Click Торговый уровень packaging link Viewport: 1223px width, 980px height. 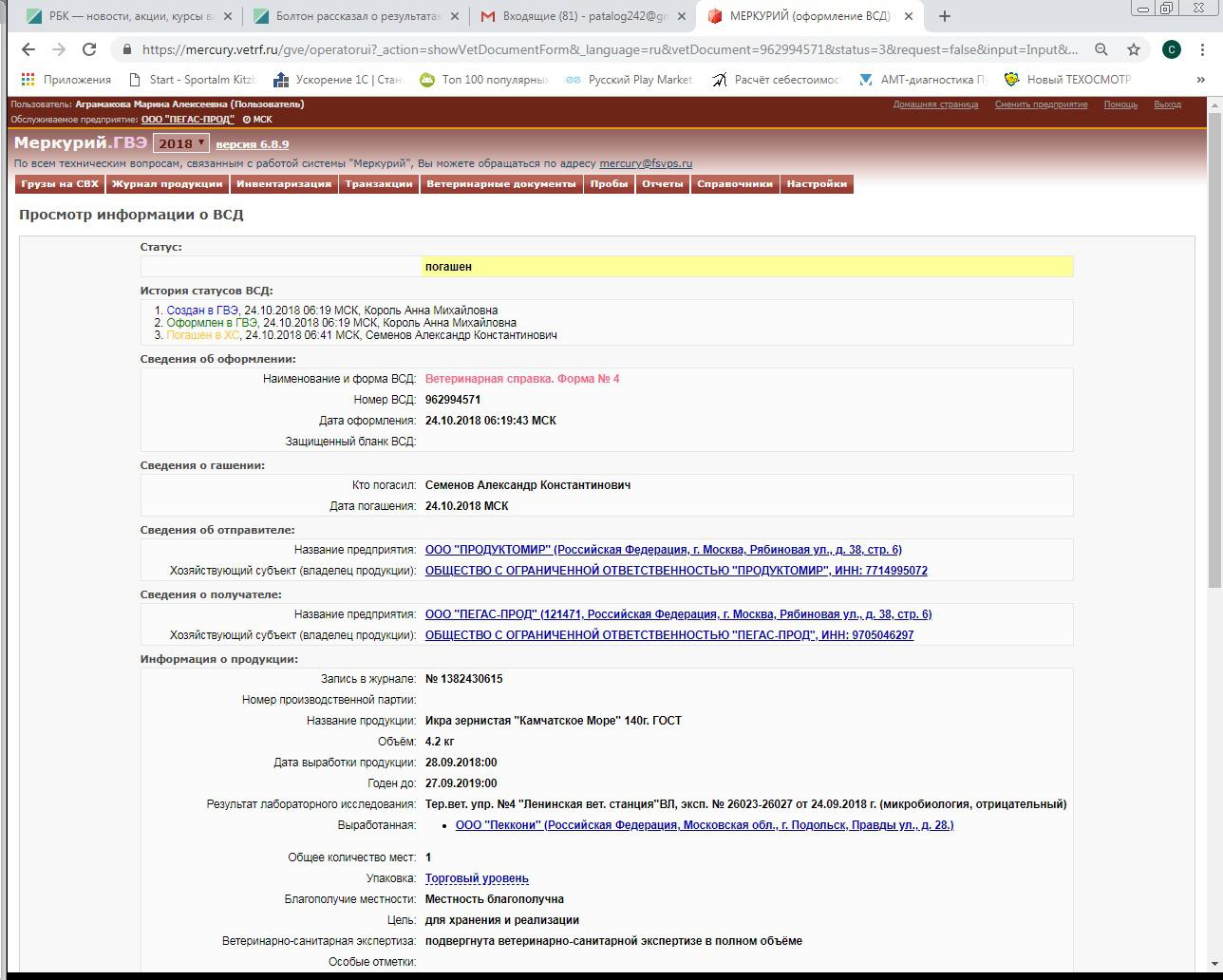(x=477, y=878)
